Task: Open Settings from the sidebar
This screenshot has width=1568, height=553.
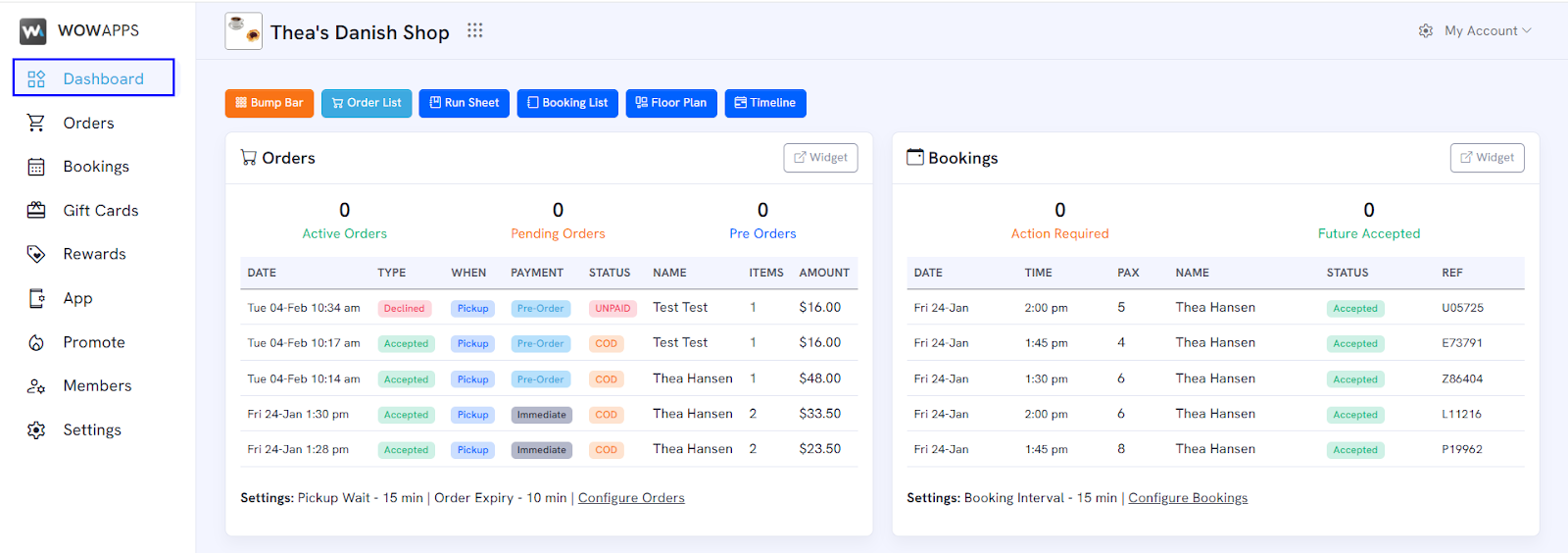Action: (93, 429)
